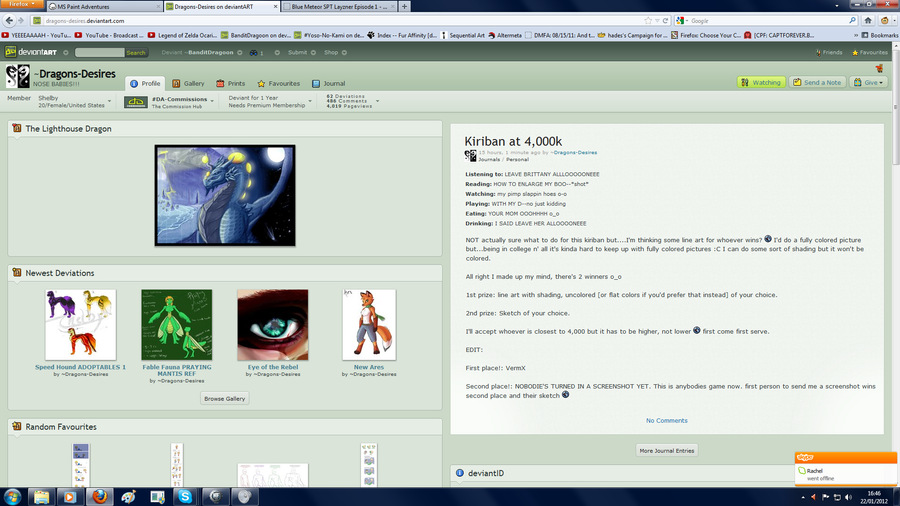Screen dimensions: 900x506
Task: Open the Prints tab
Action: (231, 83)
